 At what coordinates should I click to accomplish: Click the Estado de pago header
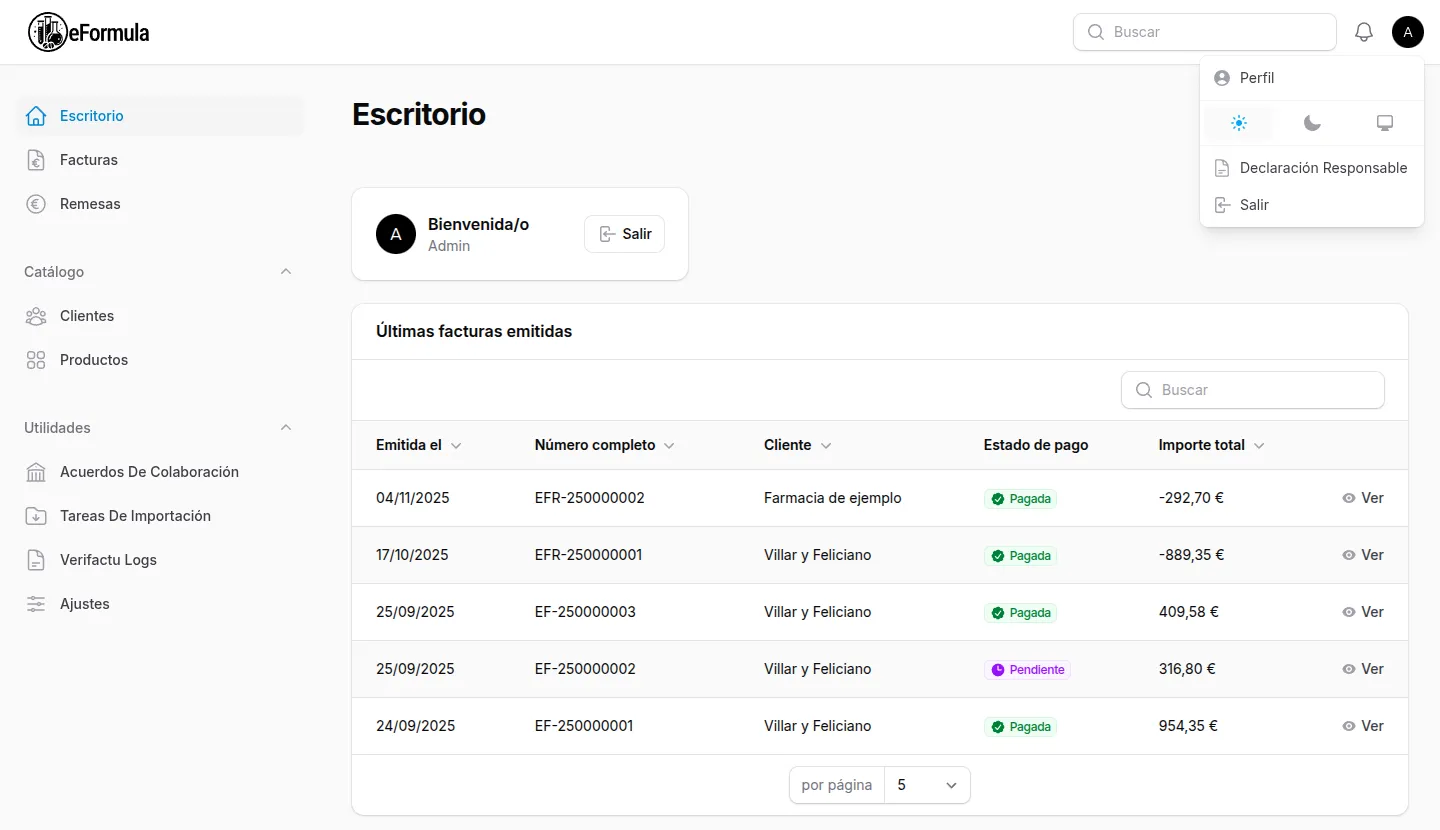[1036, 445]
